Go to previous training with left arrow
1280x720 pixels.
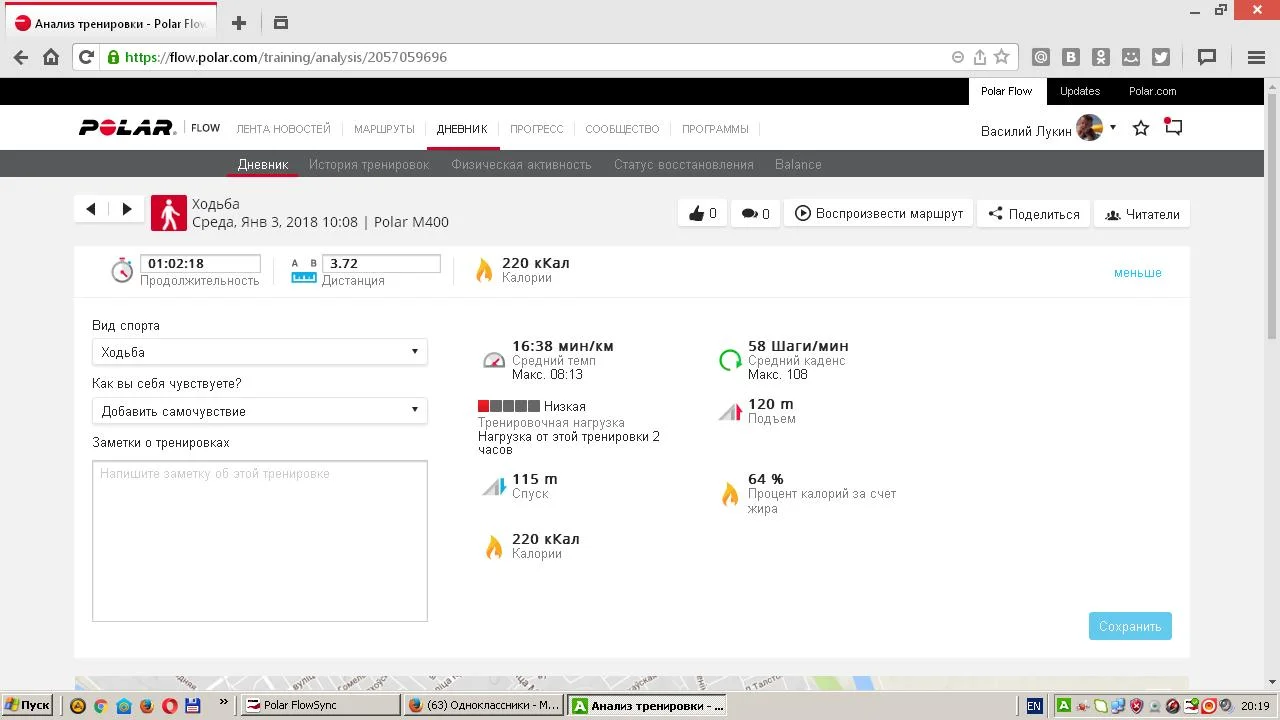(x=91, y=209)
